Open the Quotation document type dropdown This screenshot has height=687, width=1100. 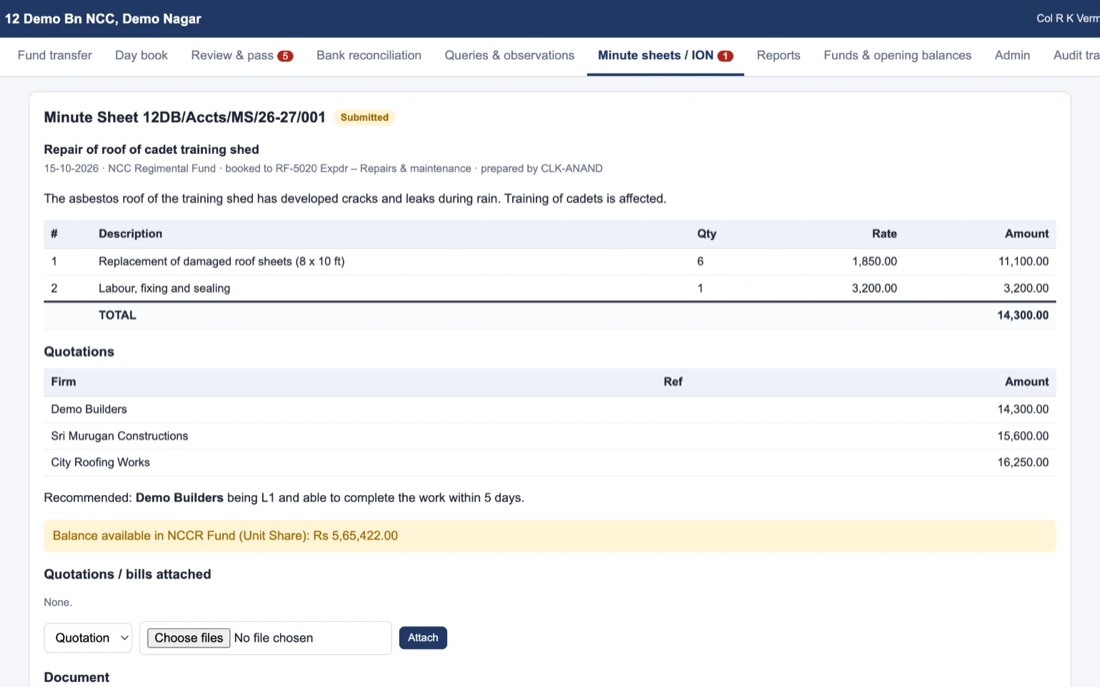coord(88,638)
